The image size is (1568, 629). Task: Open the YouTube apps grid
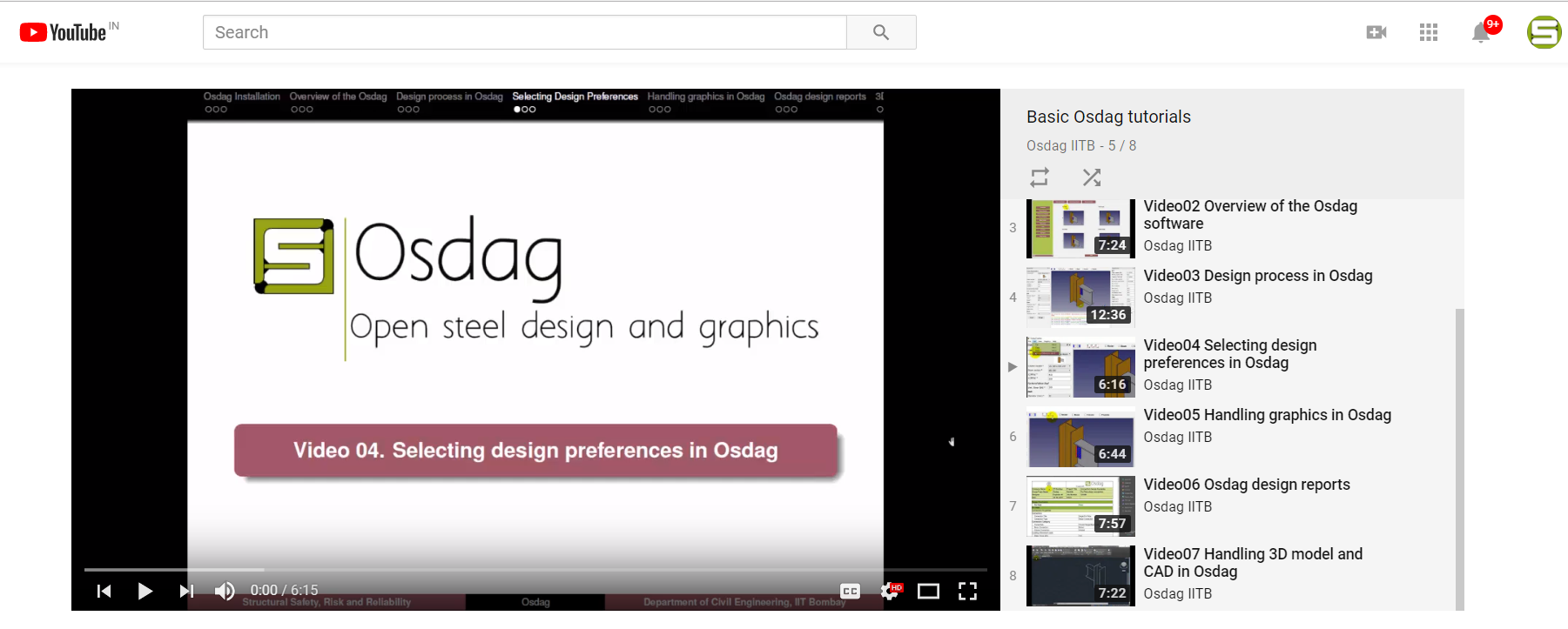point(1428,32)
